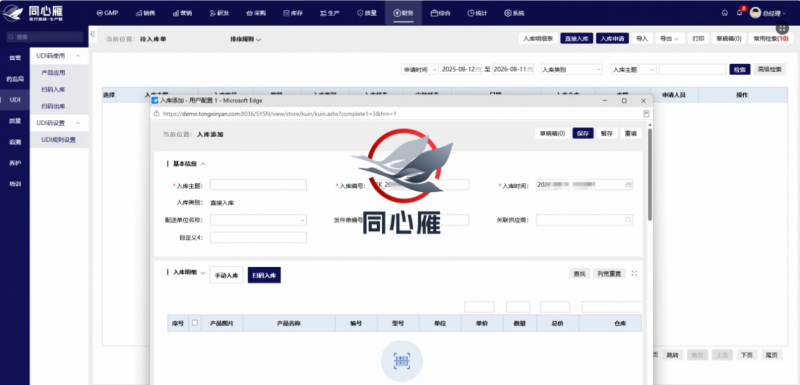Click the popup vertical scrollbar

point(649,174)
